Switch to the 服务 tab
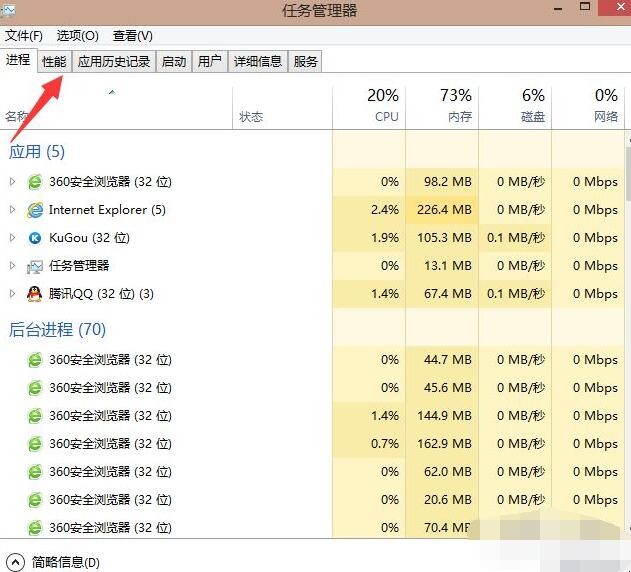Viewport: 631px width, 572px height. click(305, 62)
